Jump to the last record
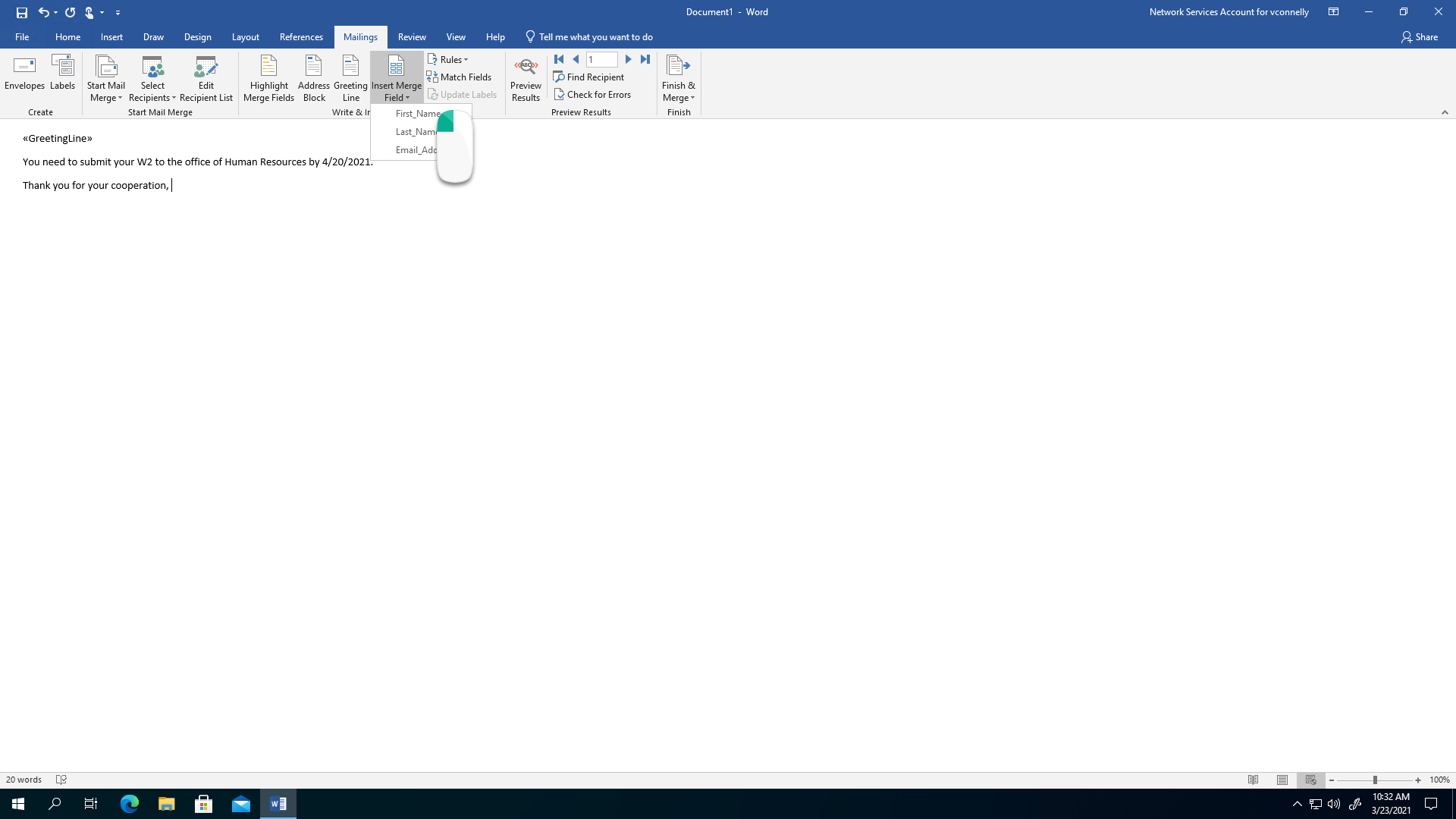This screenshot has height=819, width=1456. [645, 59]
